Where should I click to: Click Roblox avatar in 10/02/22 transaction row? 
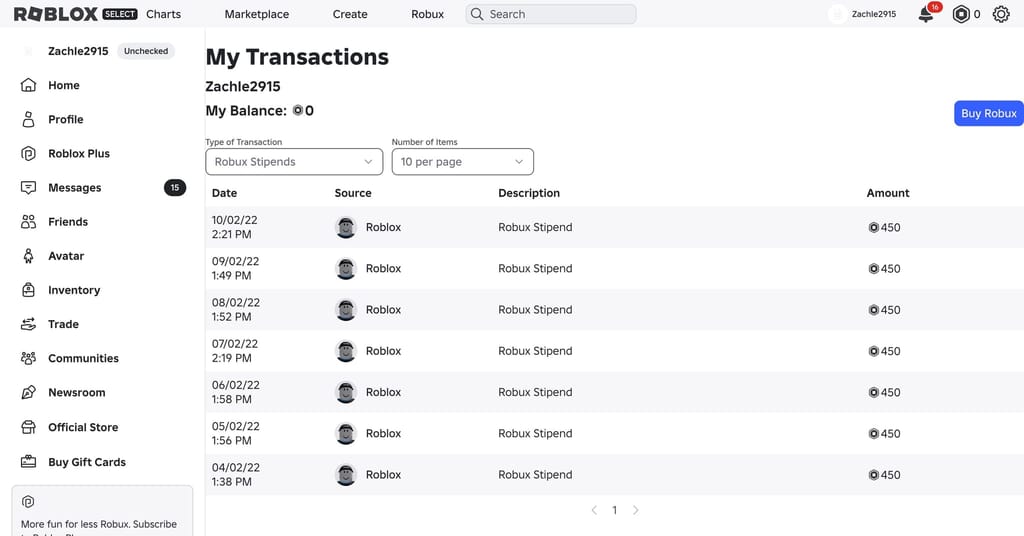coord(345,227)
